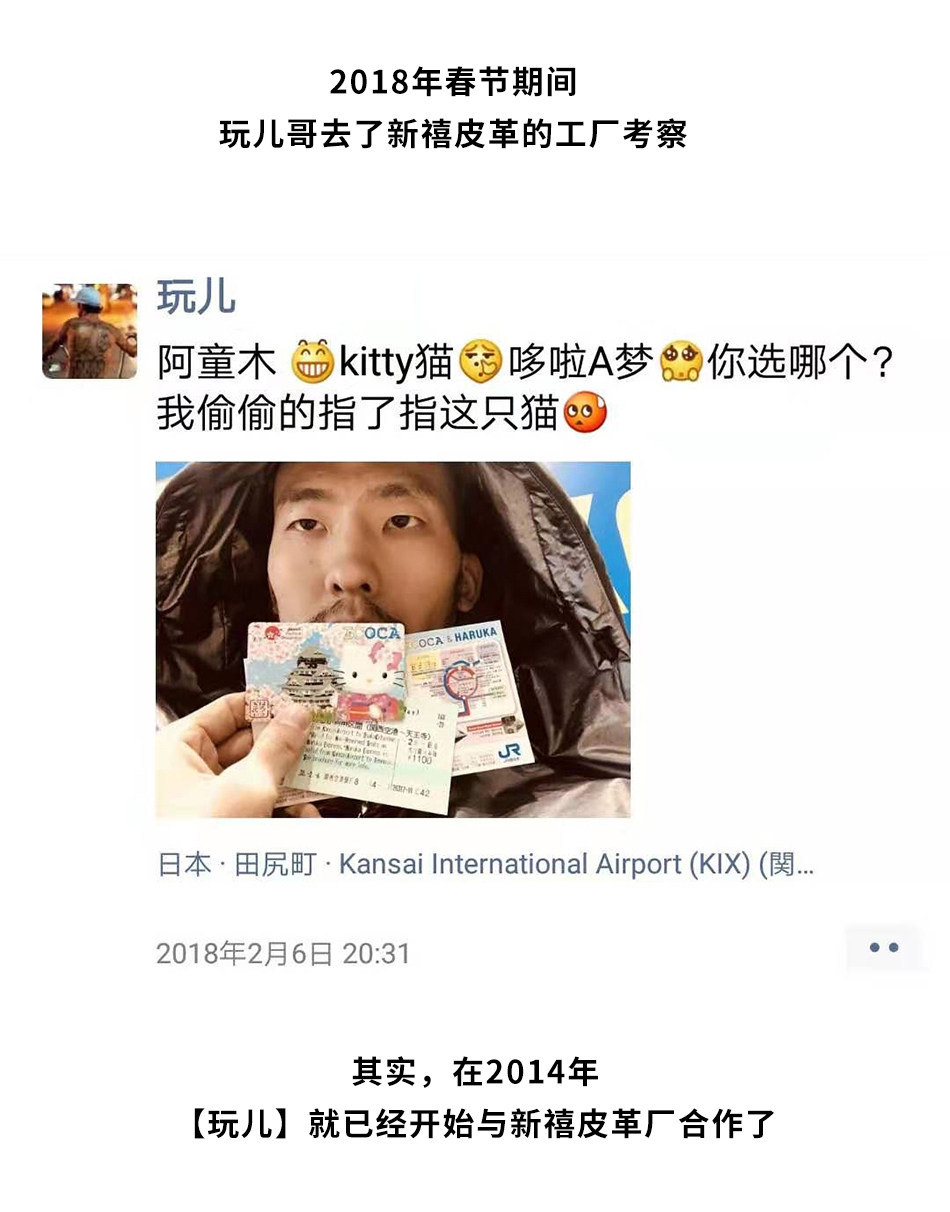Click the 2018年2月6日 20:31 timestamp

point(283,954)
